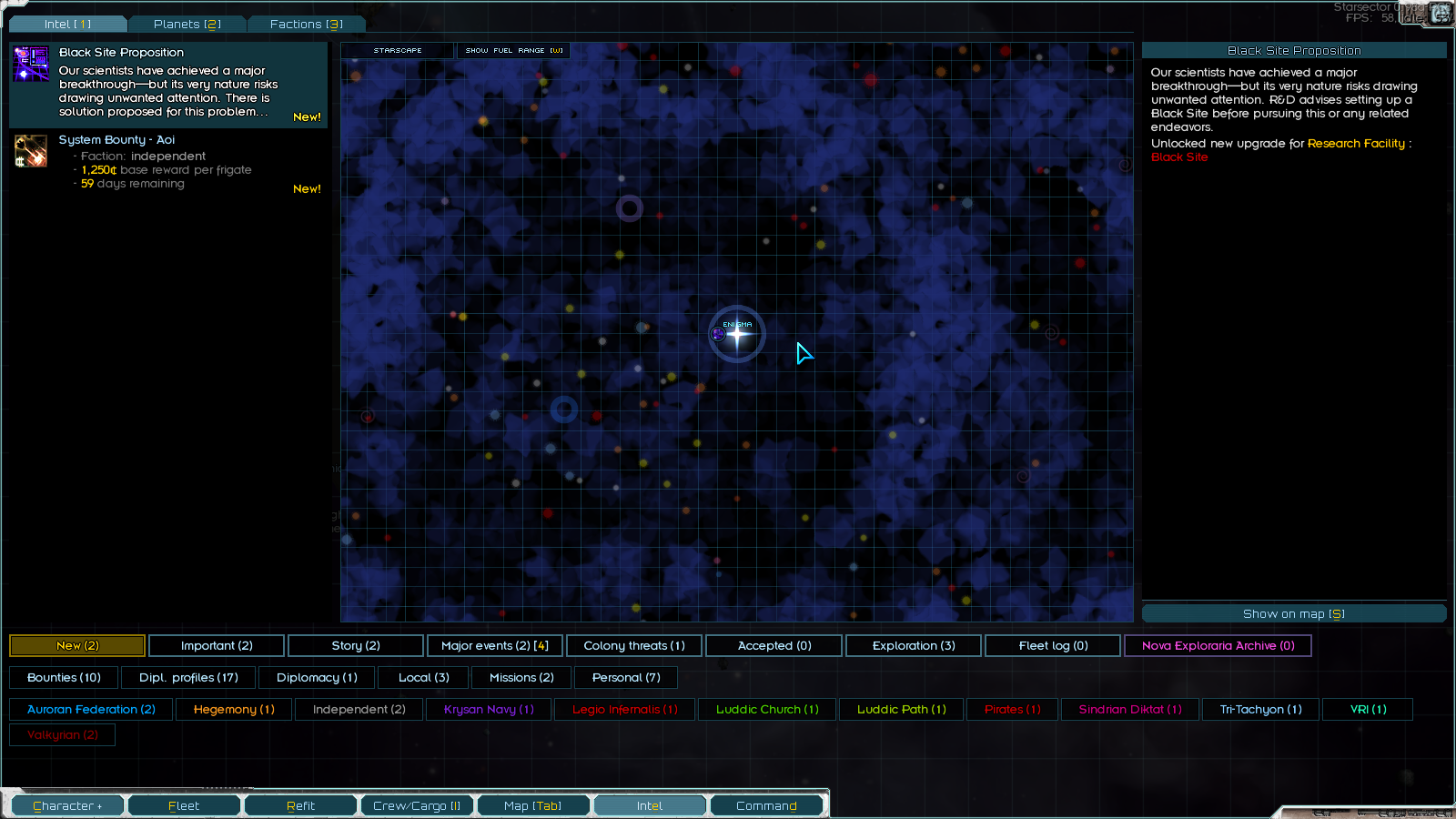
Task: Toggle Dipl. profiles (17) filter
Action: click(188, 677)
